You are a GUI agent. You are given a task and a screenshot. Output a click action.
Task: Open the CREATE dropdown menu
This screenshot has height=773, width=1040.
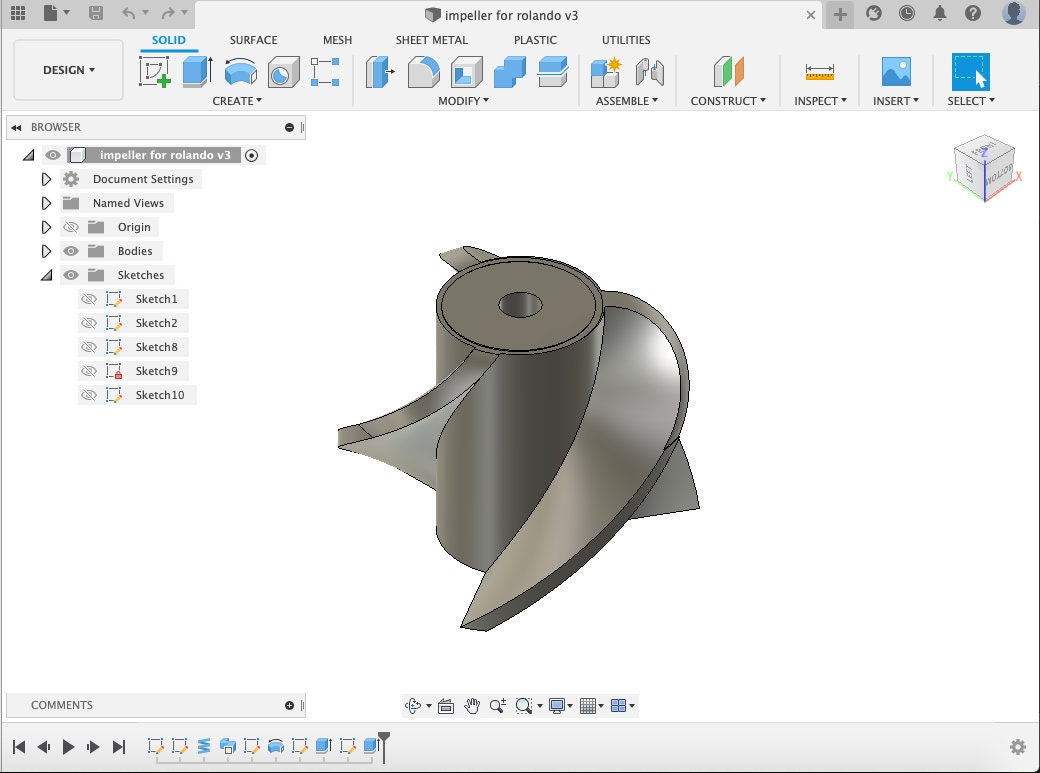point(237,101)
